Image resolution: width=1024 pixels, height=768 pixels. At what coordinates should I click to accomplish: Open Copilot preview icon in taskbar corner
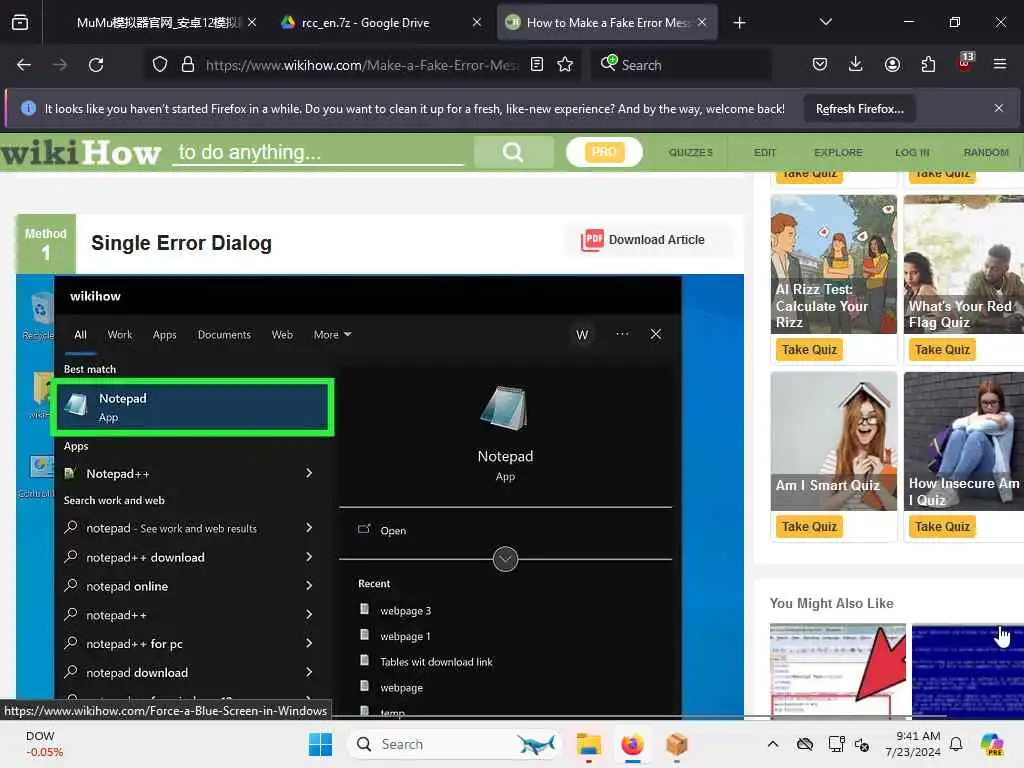(x=992, y=744)
